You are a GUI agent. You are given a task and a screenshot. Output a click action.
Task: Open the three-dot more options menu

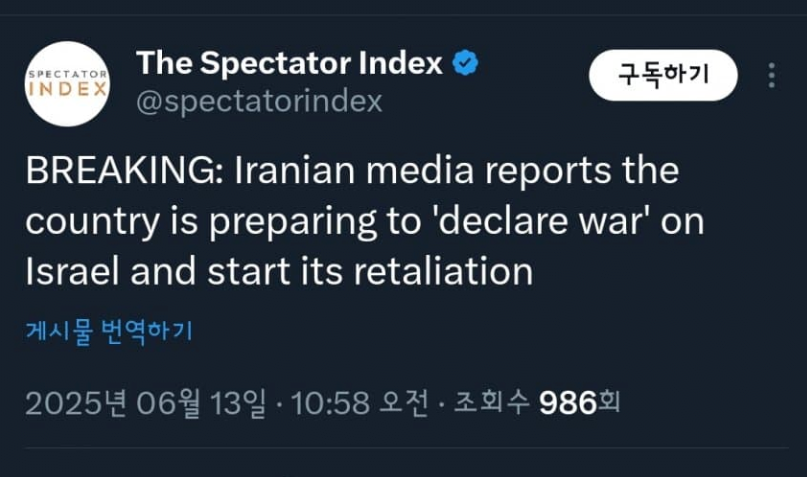(770, 76)
